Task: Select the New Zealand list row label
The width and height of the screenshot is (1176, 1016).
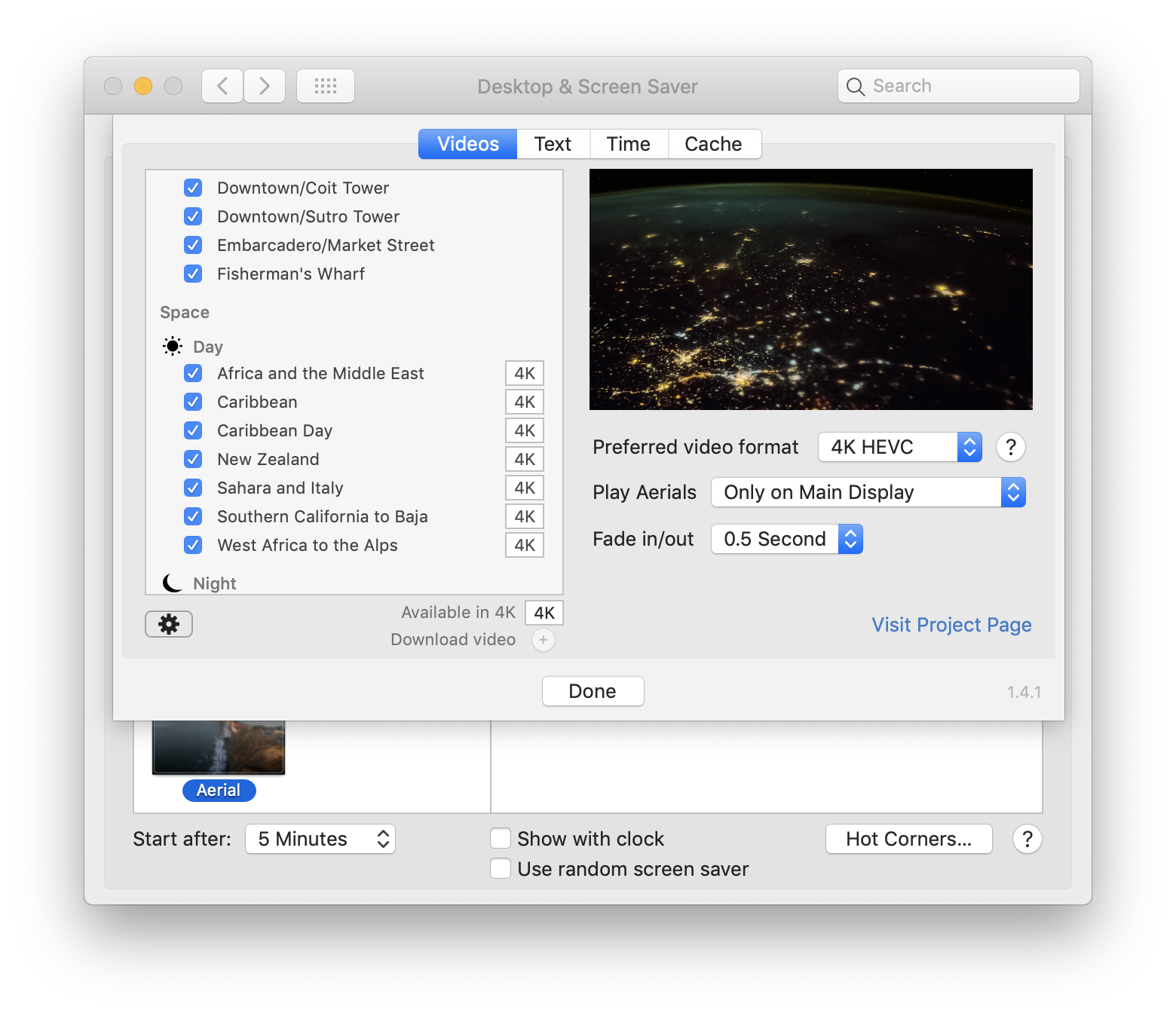Action: pos(268,459)
